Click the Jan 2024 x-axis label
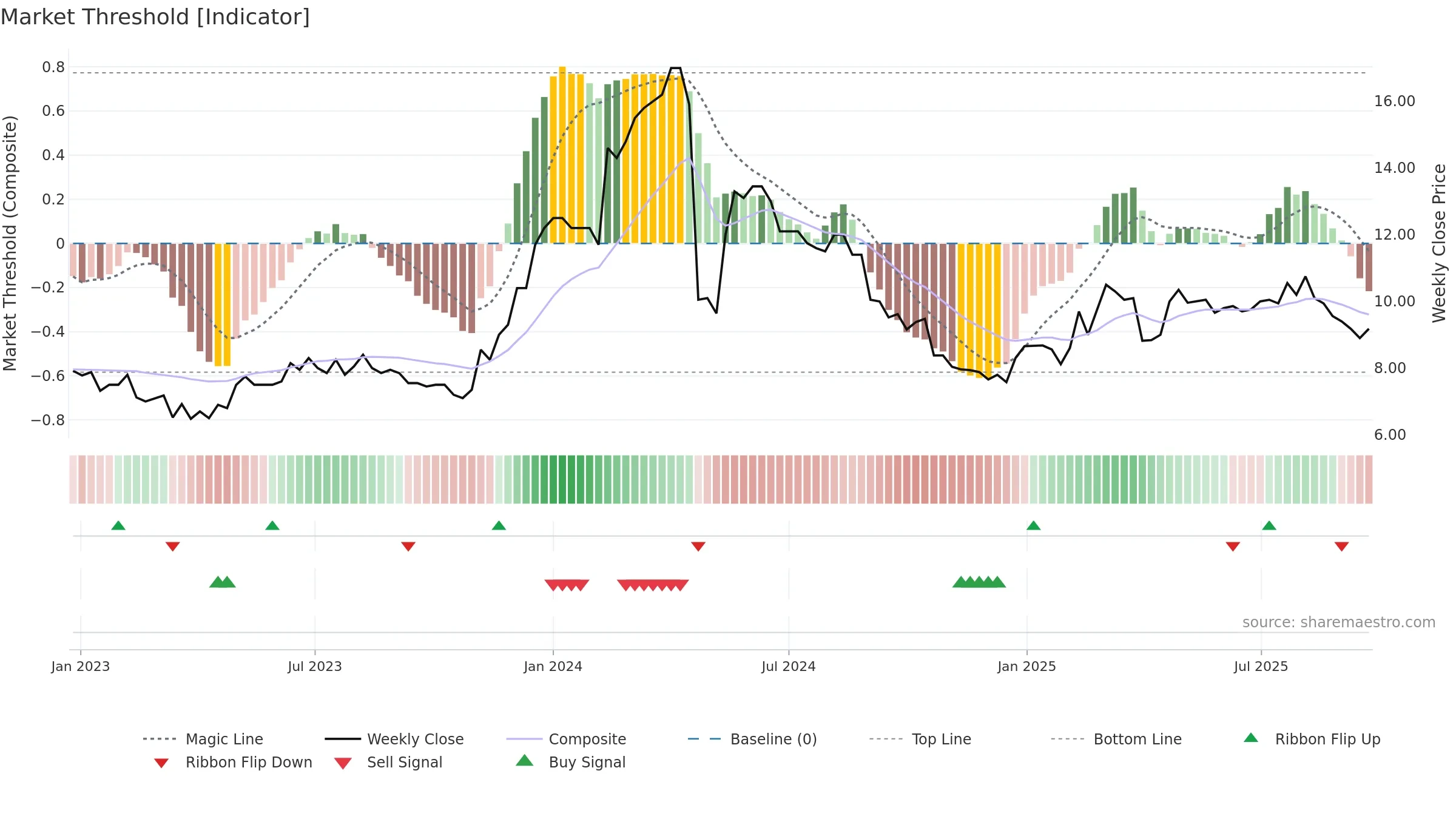The width and height of the screenshot is (1456, 819). point(553,667)
